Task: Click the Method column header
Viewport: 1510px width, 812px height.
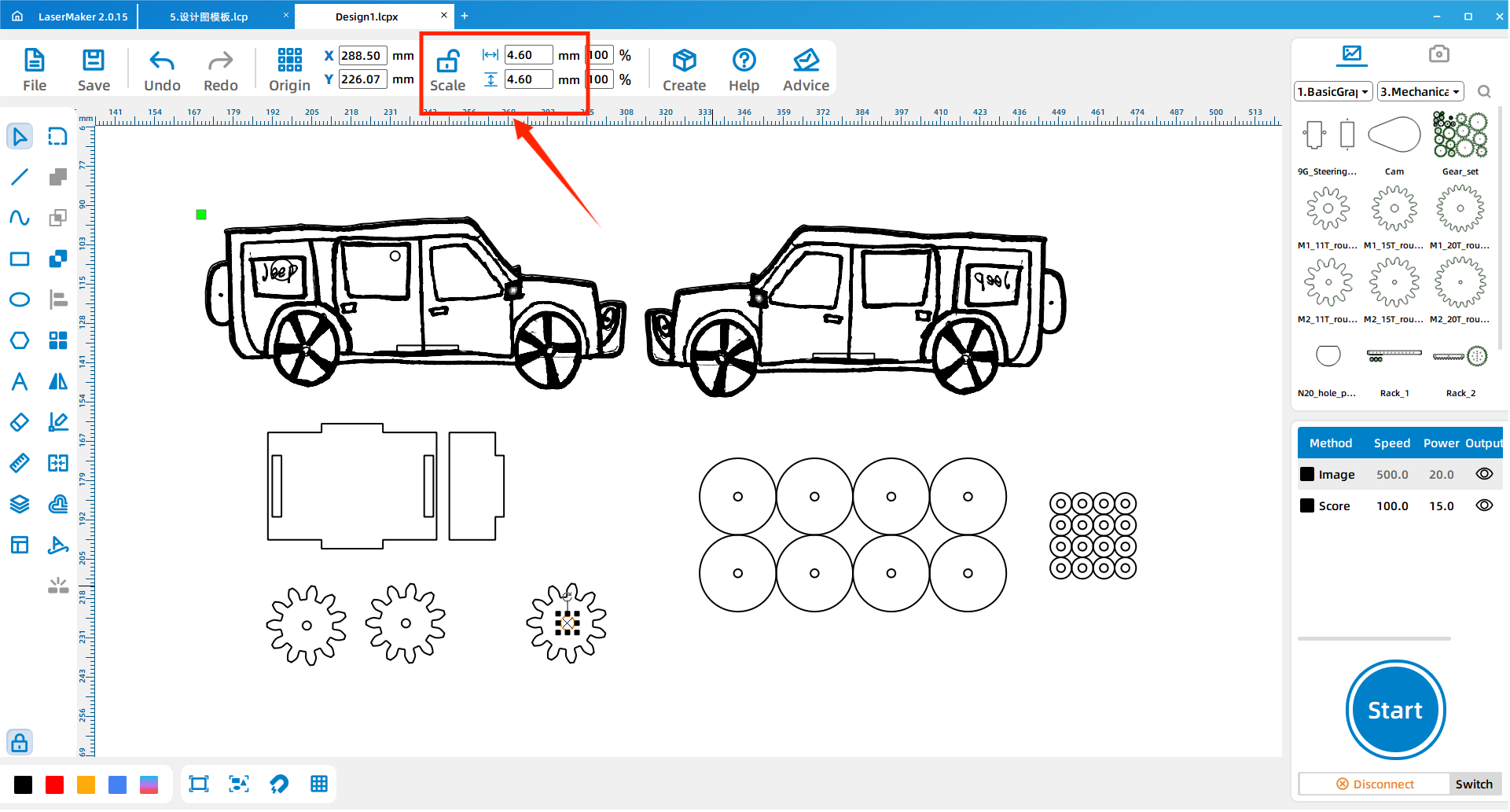Action: (1331, 443)
